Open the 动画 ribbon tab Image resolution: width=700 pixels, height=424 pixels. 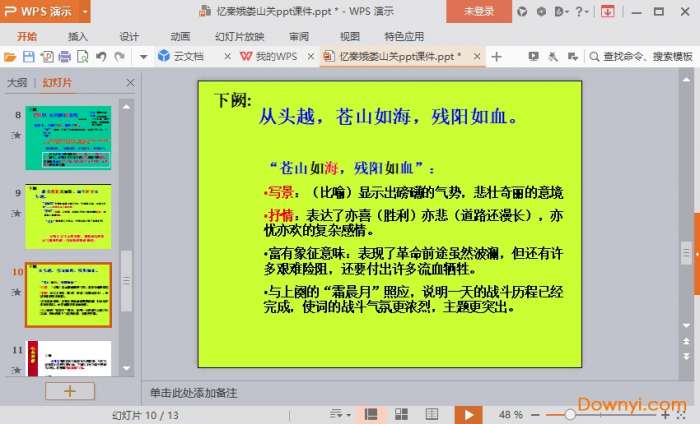[x=180, y=36]
